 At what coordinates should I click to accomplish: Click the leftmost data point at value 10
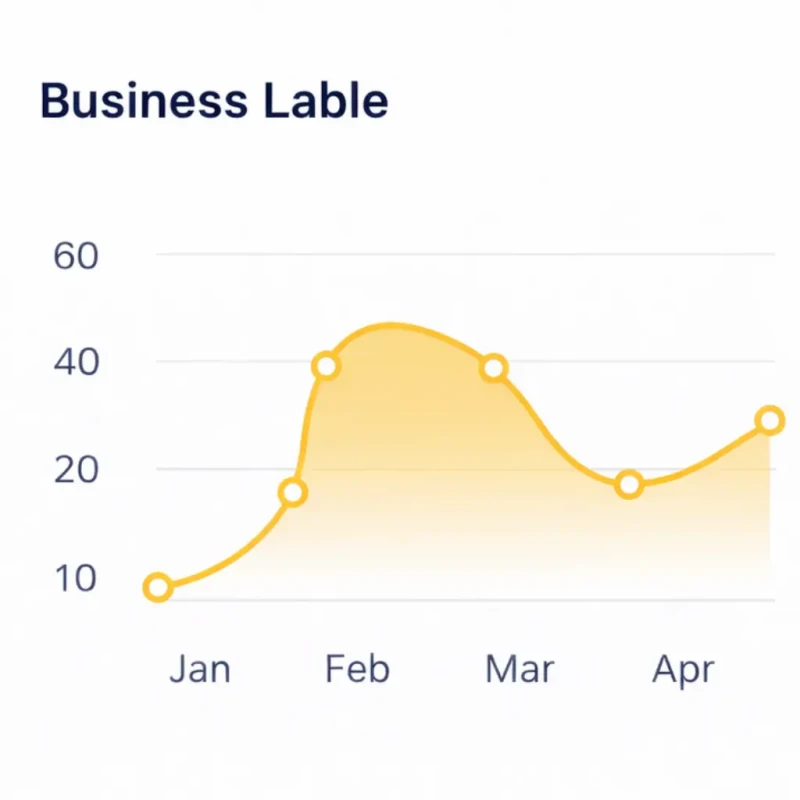click(157, 587)
